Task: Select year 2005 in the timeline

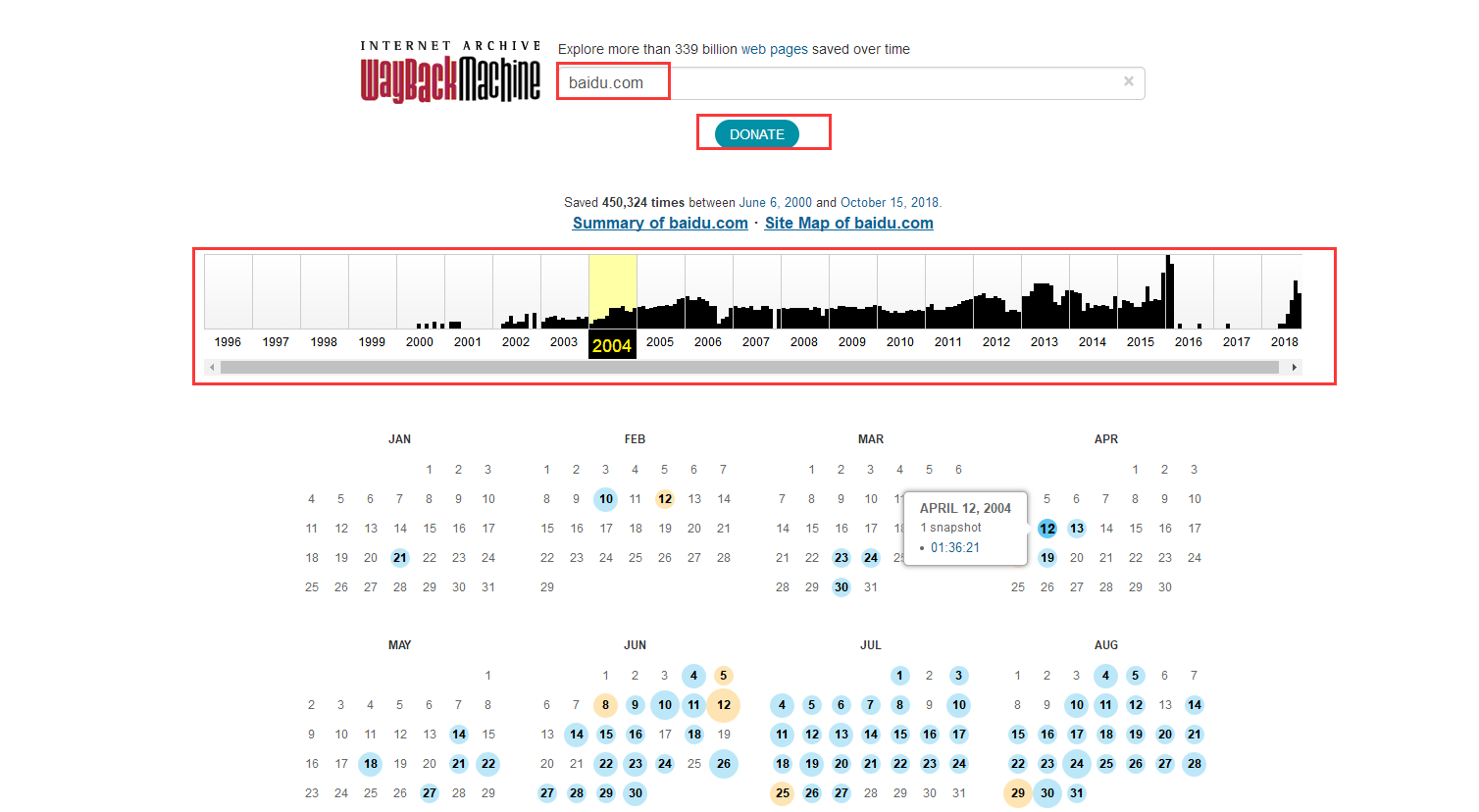Action: coord(660,342)
